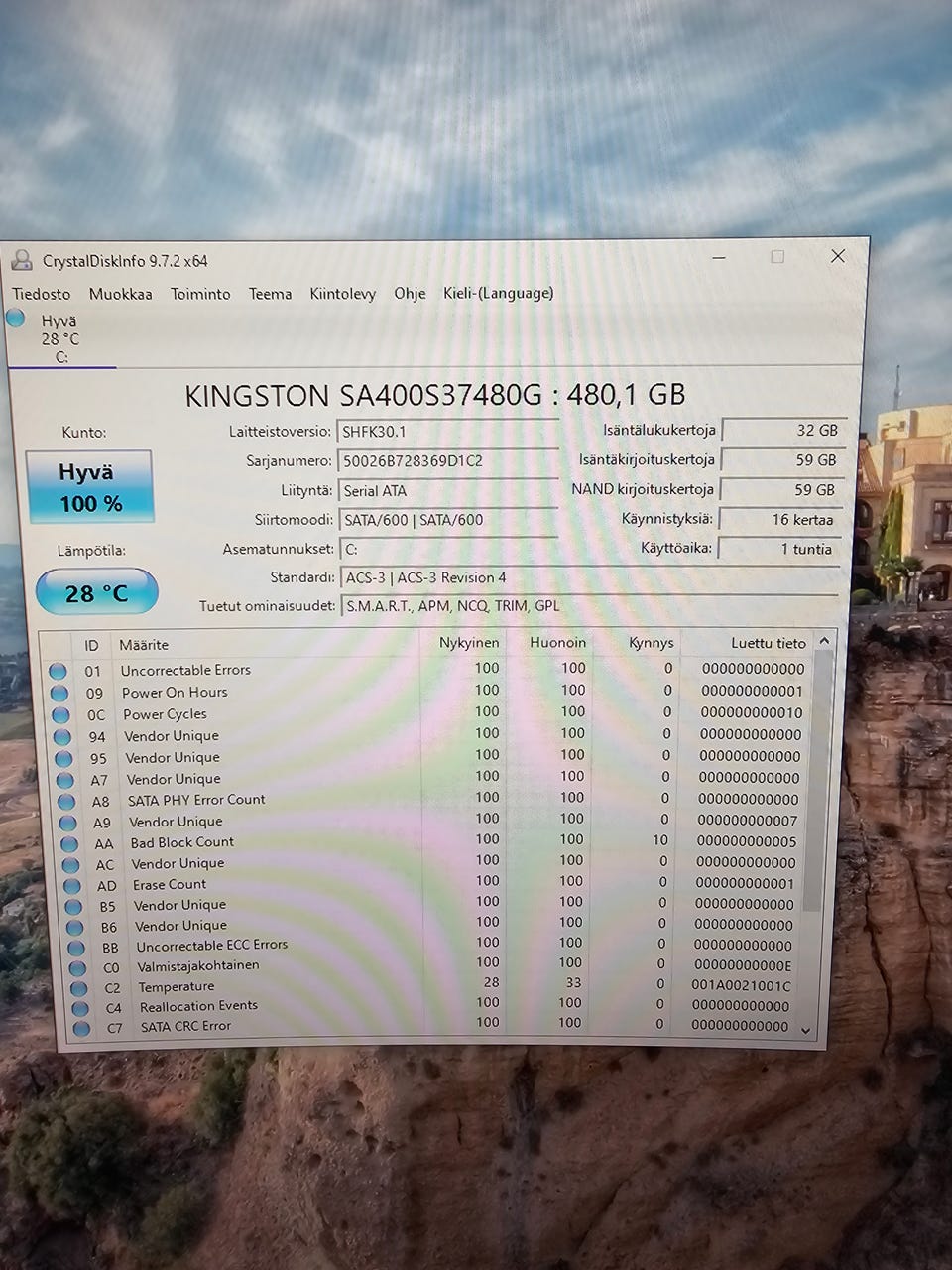The height and width of the screenshot is (1270, 952).
Task: Click the ID column header
Action: pyautogui.click(x=91, y=645)
